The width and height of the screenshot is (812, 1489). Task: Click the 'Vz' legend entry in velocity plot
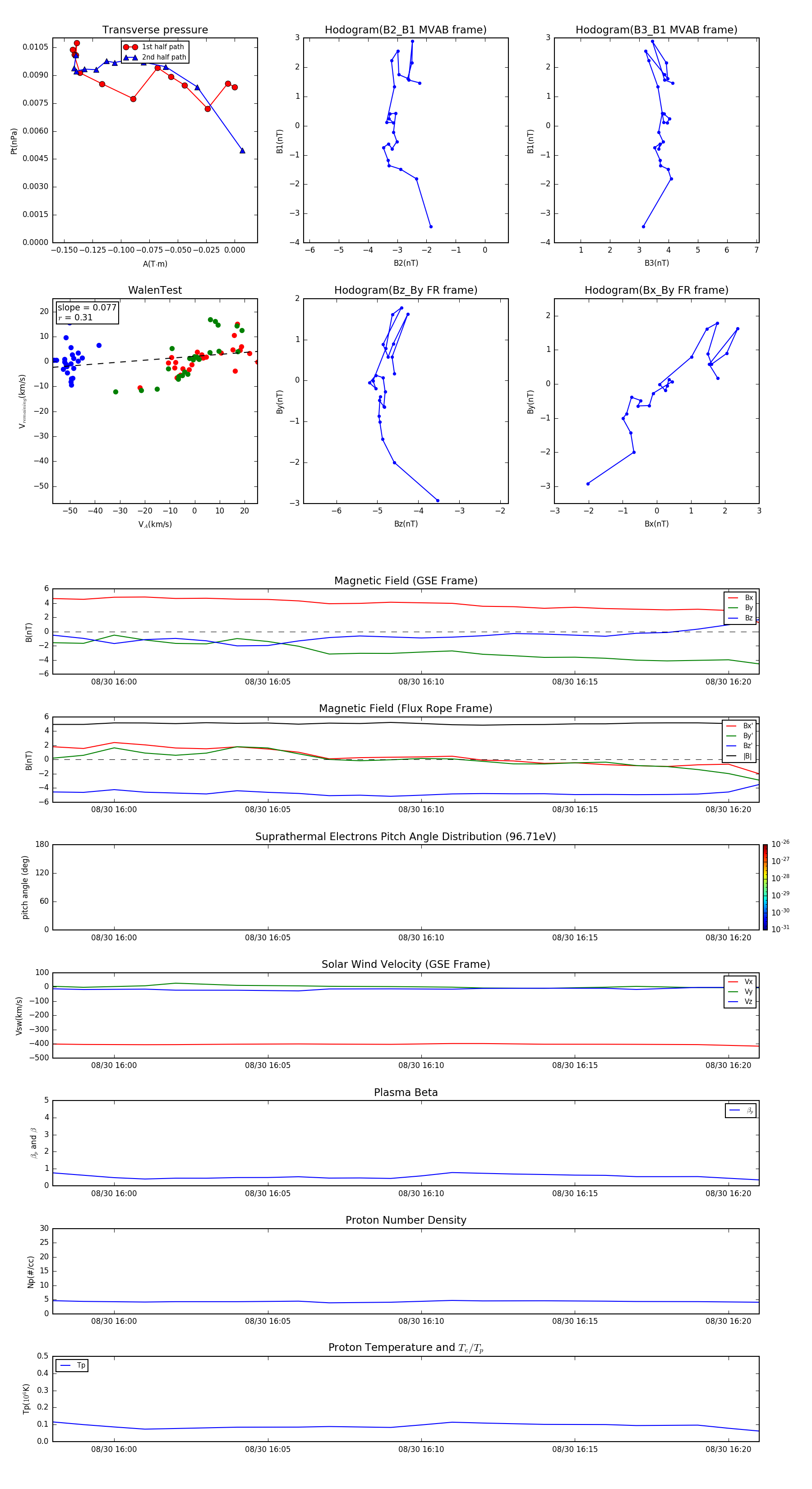pos(740,1001)
